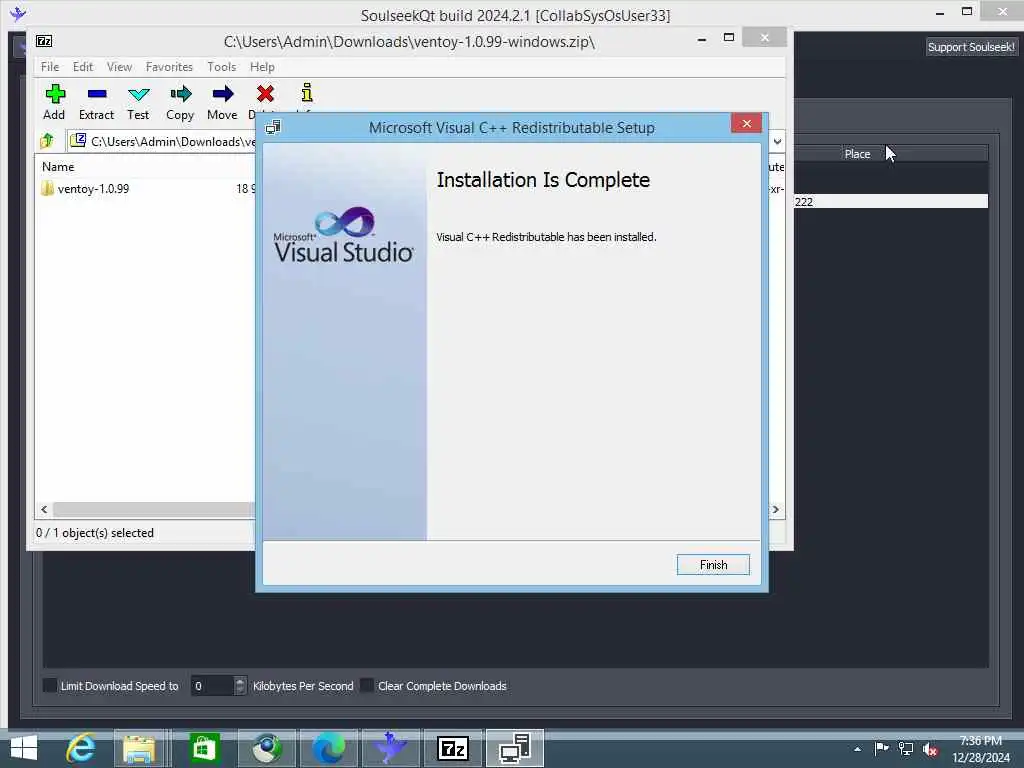Click the red Delete X icon in 7-Zip
The height and width of the screenshot is (768, 1024).
(x=264, y=94)
